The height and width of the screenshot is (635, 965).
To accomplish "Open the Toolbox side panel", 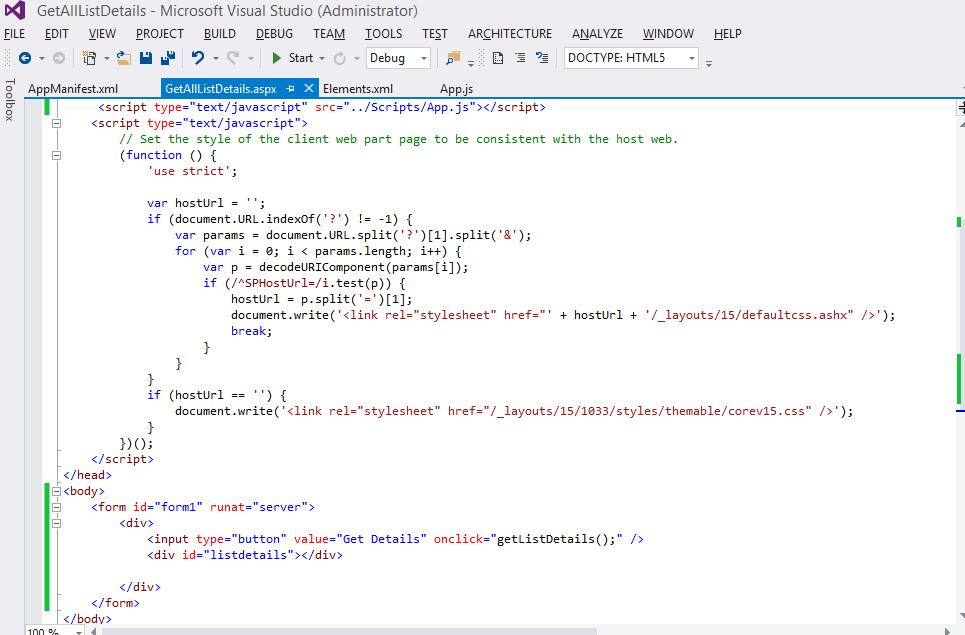I will 10,99.
